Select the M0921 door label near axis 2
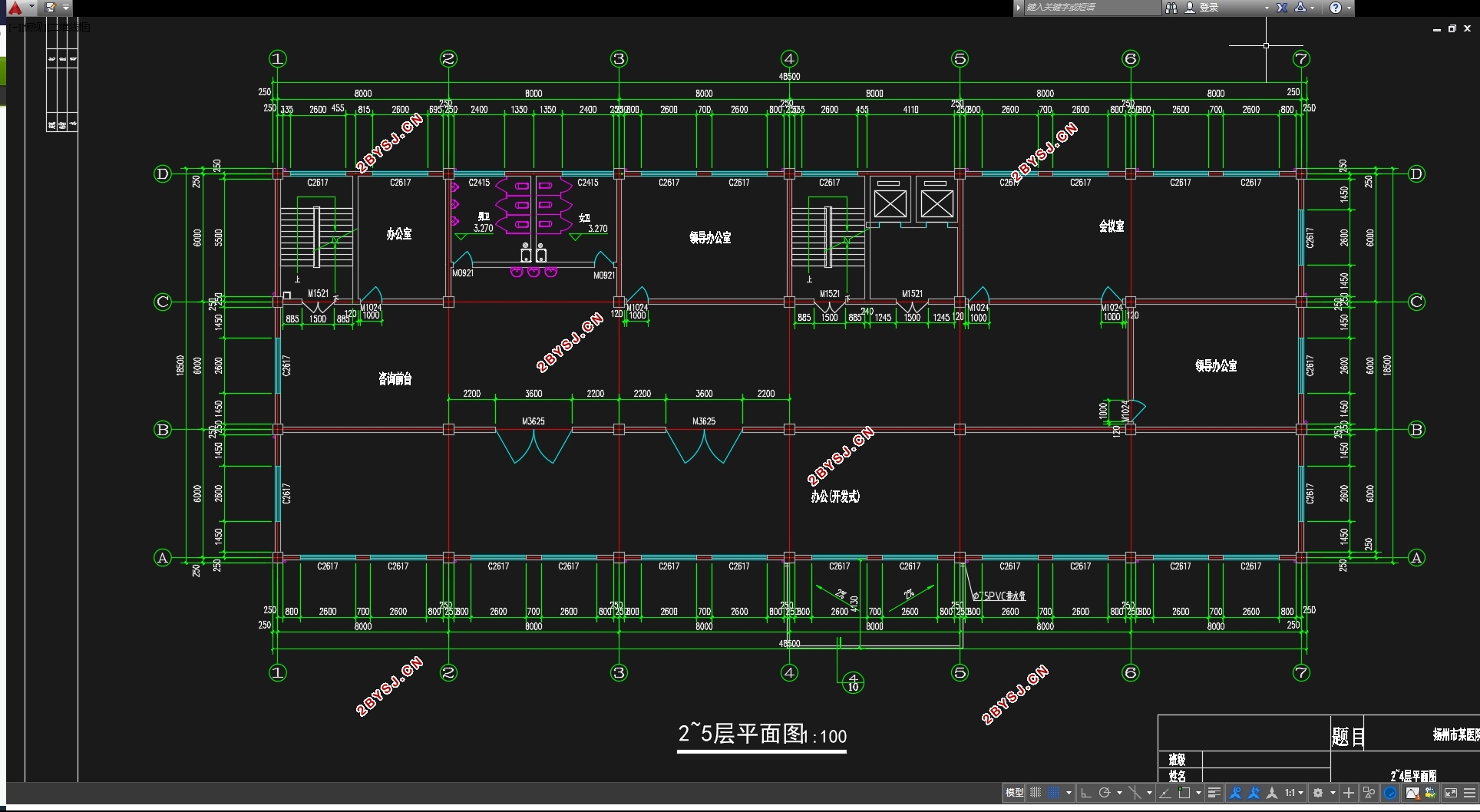Viewport: 1480px width, 812px height. (463, 273)
